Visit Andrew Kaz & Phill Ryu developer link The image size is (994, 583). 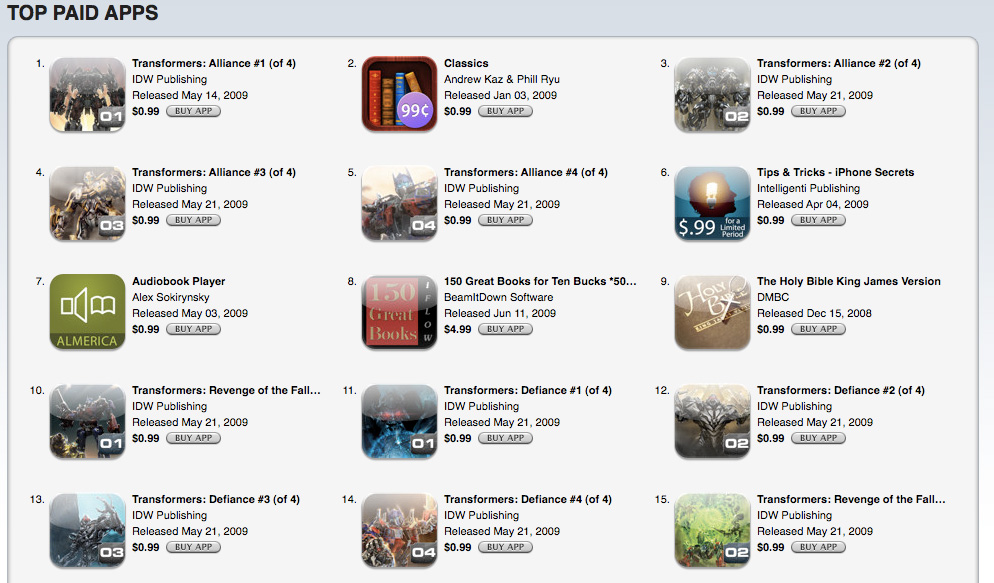(x=501, y=79)
